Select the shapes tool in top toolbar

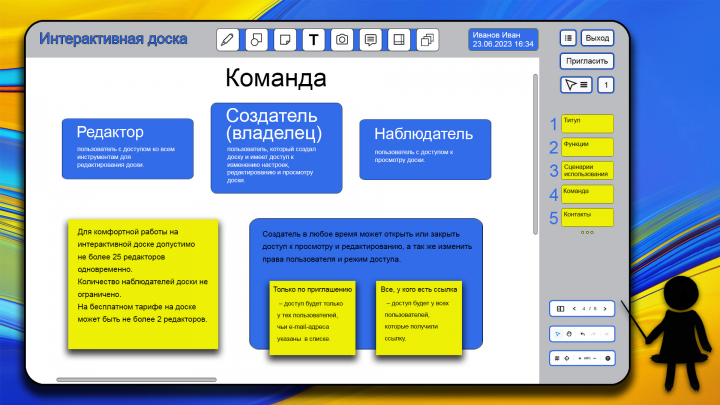click(256, 40)
